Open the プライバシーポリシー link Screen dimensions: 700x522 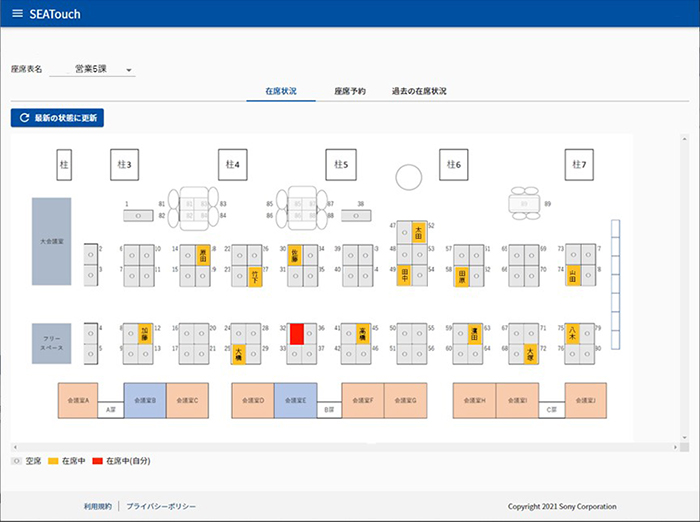coord(161,507)
